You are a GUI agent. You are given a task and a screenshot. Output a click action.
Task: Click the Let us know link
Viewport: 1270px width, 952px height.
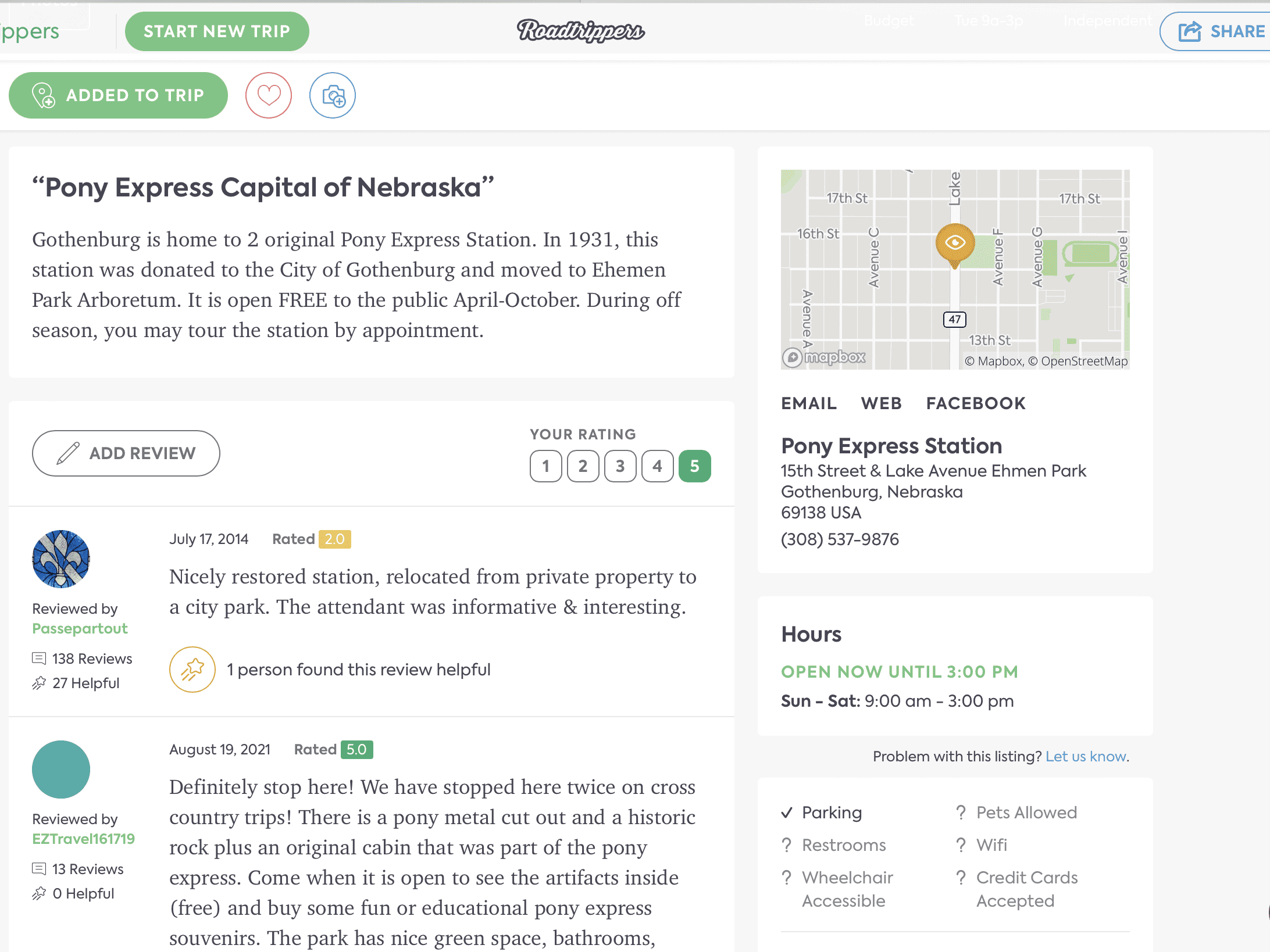(1086, 756)
